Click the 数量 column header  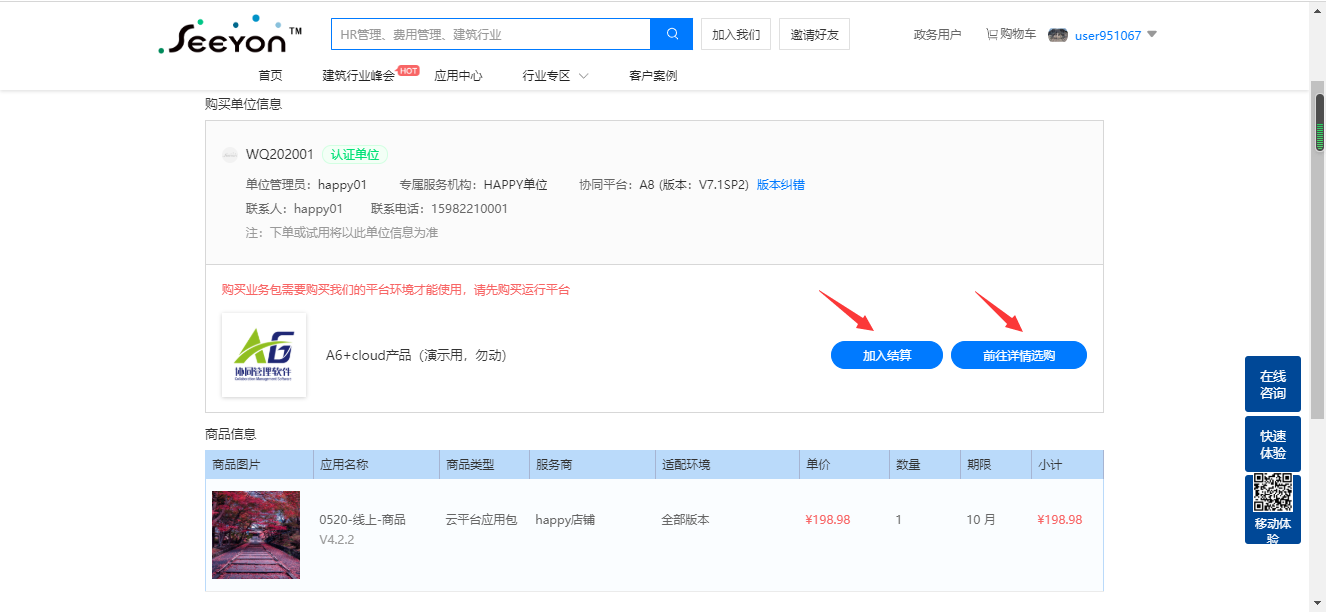(925, 465)
